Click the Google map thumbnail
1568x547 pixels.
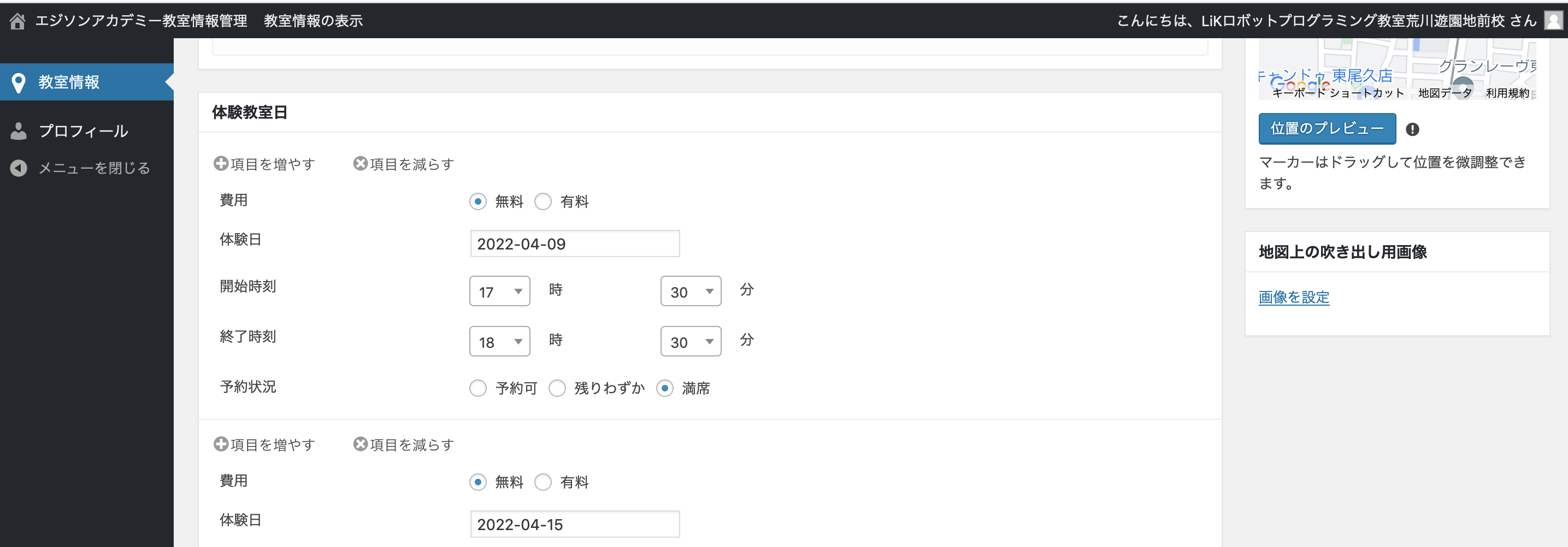tap(1397, 68)
